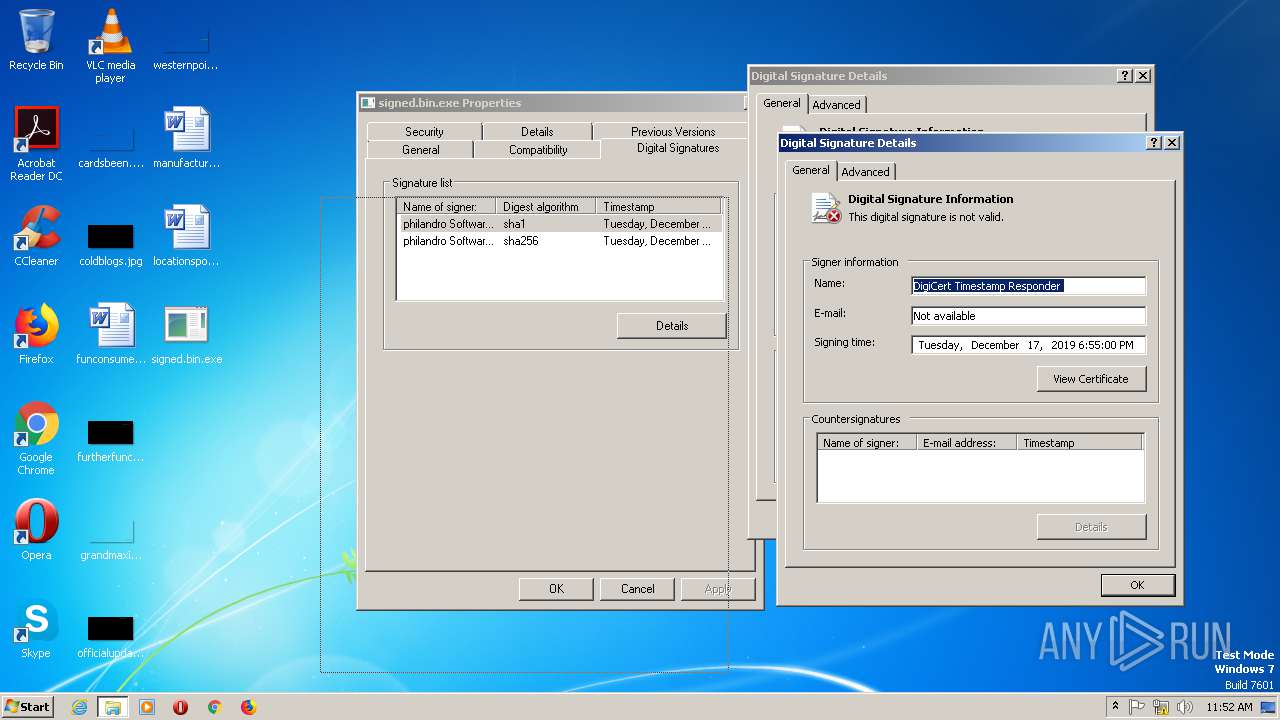Launch CCleaner desktop shortcut

click(x=36, y=236)
